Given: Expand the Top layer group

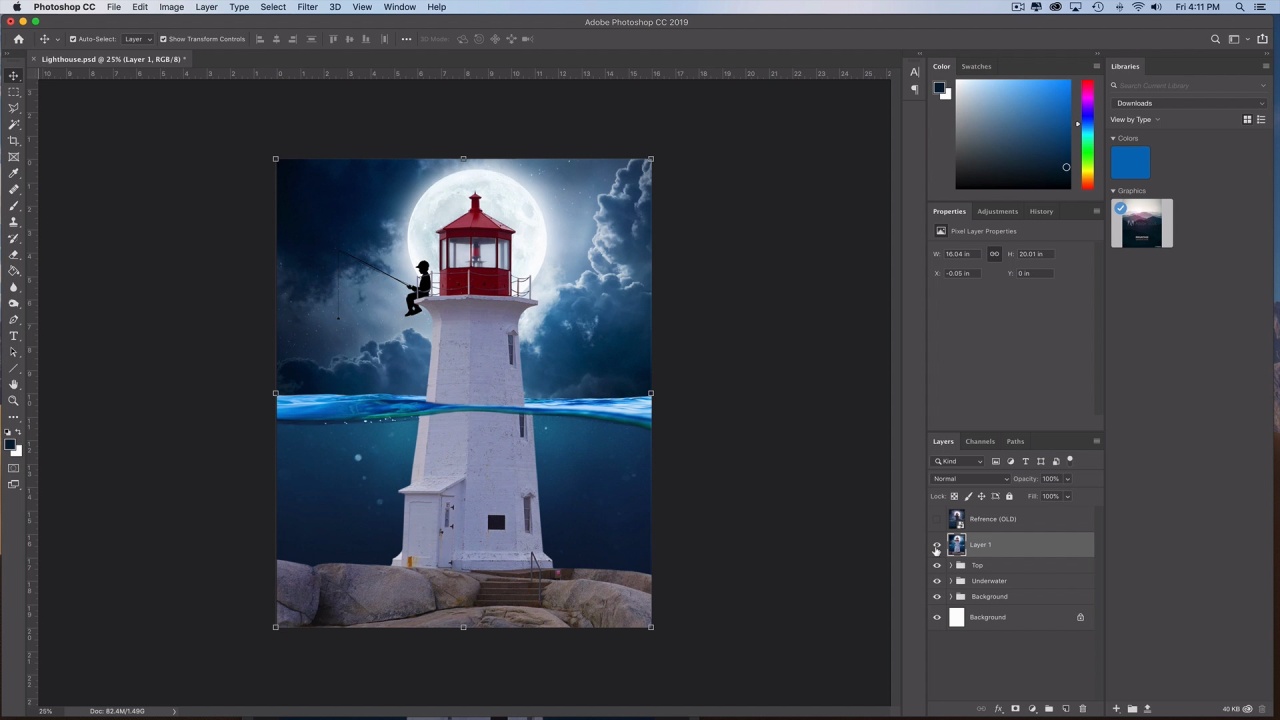Looking at the screenshot, I should click(x=950, y=565).
